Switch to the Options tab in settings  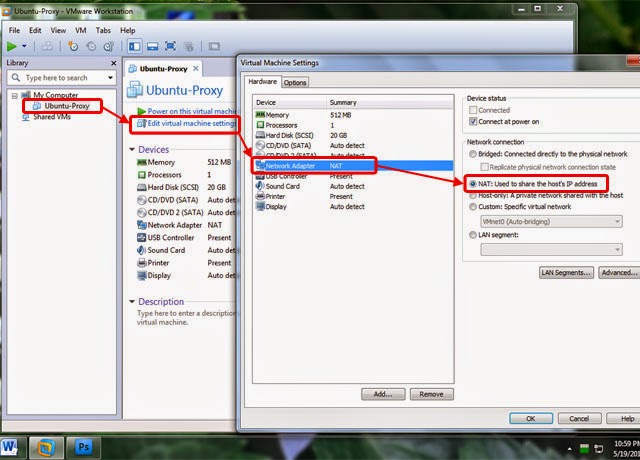(x=295, y=82)
